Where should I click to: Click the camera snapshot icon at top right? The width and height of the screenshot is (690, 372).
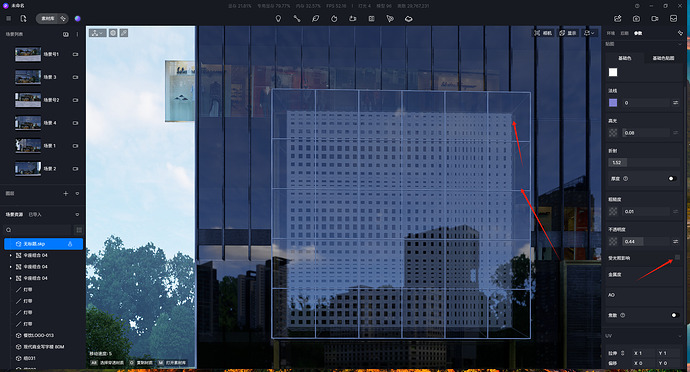tap(636, 18)
